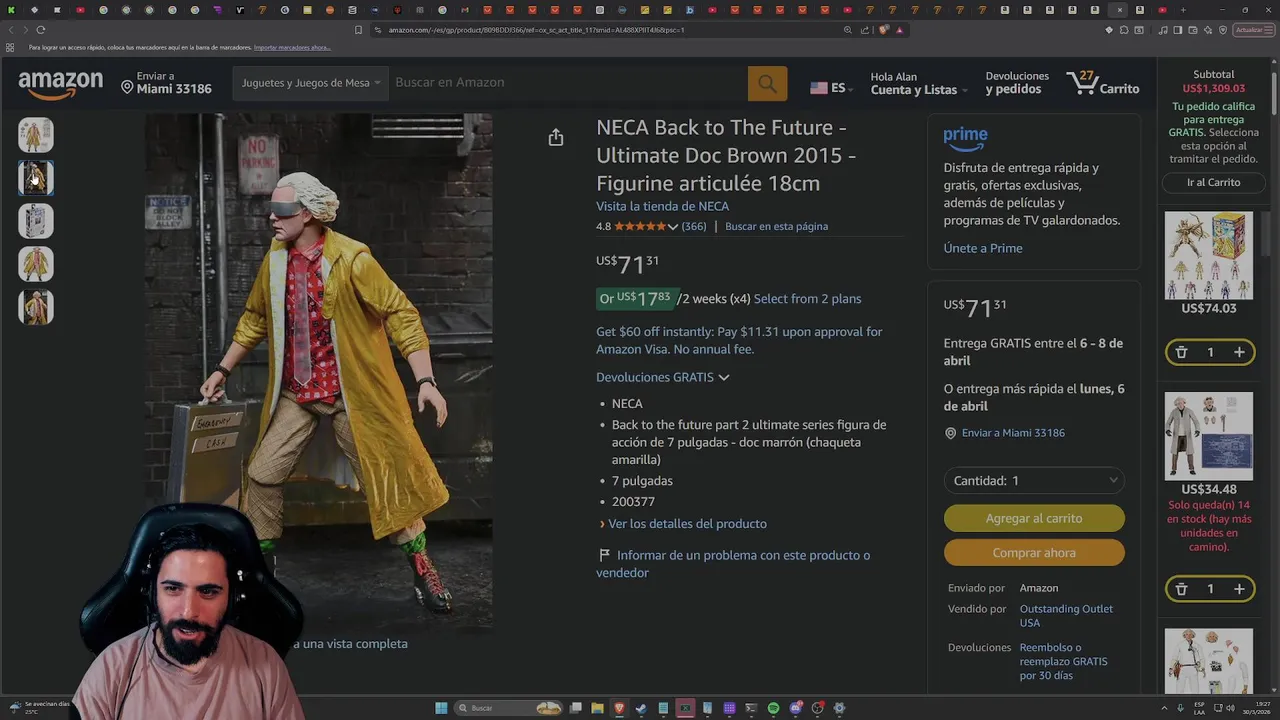Click trash icon under the US$74.03 item
The height and width of the screenshot is (720, 1280).
click(x=1181, y=352)
